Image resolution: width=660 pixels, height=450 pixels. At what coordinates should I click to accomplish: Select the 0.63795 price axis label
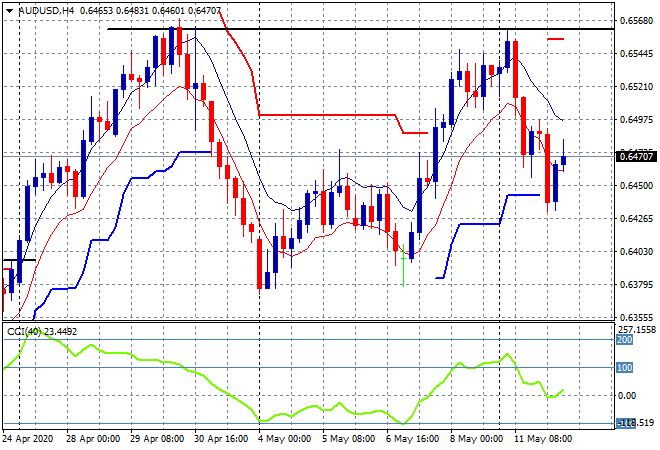coord(636,285)
